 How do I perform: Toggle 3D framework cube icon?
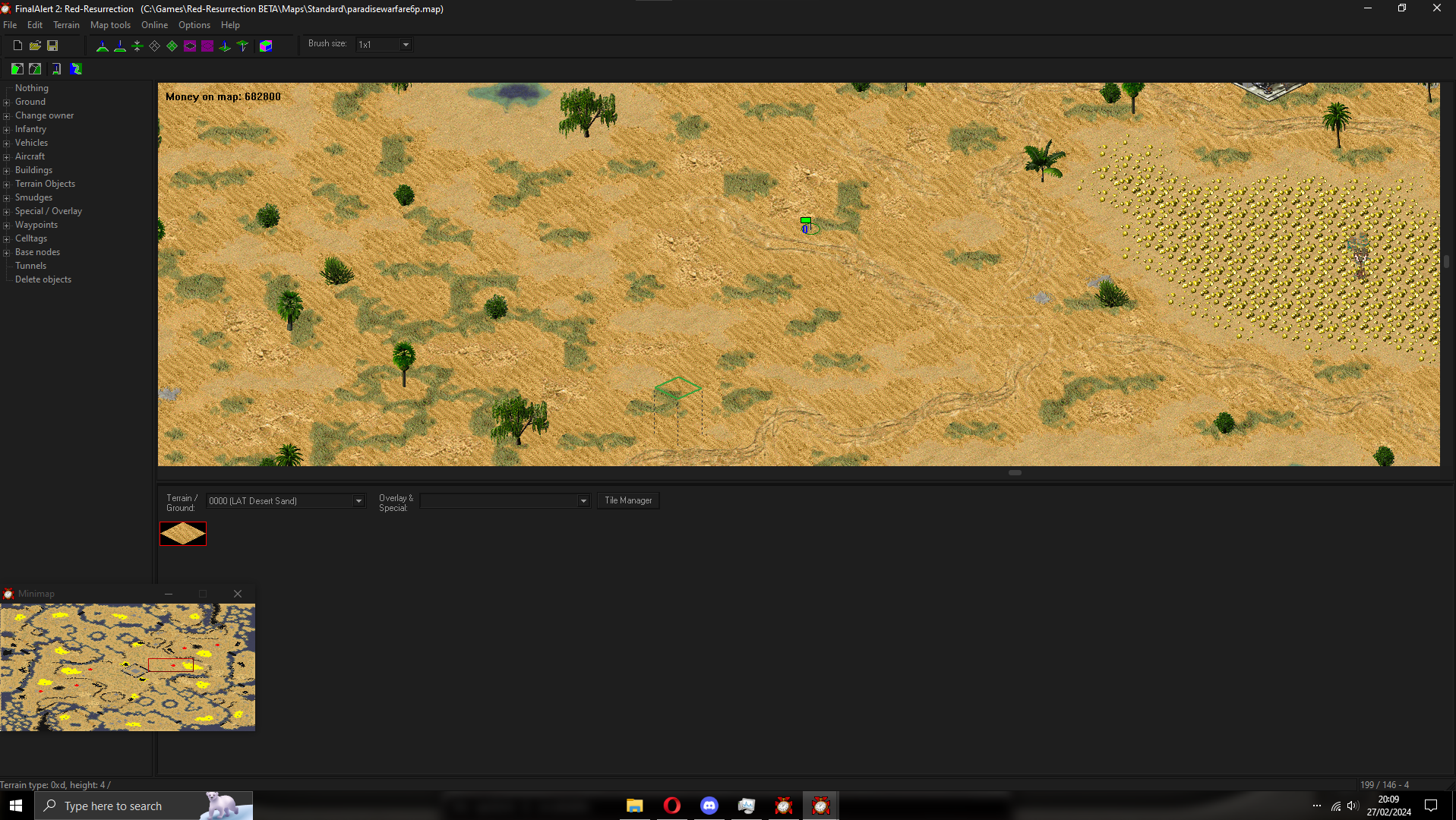(x=266, y=46)
